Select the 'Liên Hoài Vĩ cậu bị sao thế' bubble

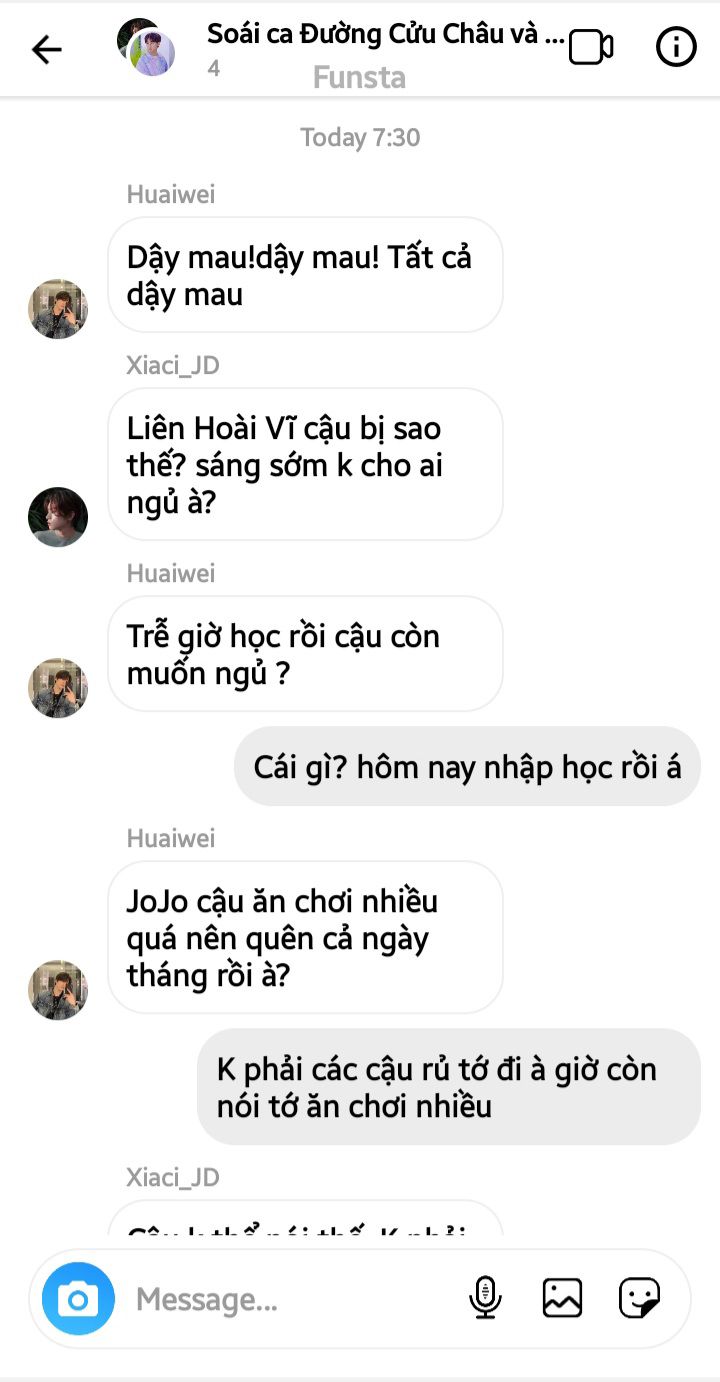pyautogui.click(x=305, y=465)
